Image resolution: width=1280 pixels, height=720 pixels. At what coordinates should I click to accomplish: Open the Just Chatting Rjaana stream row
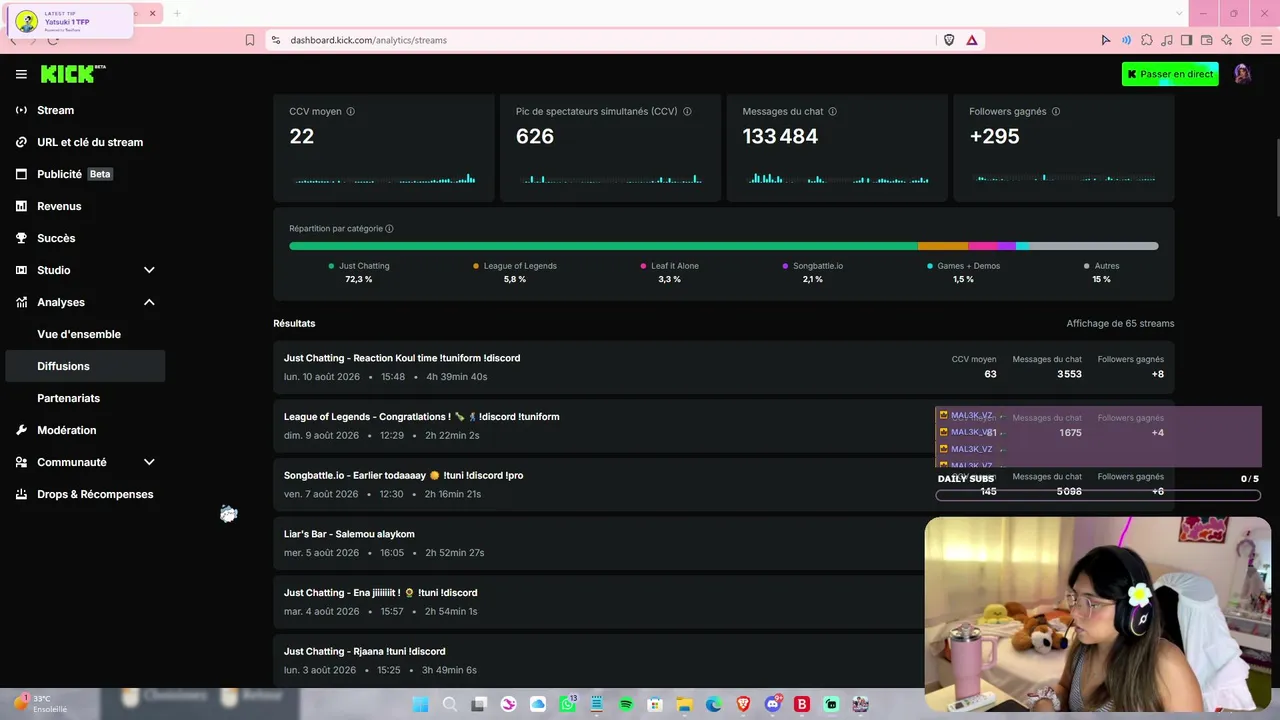tap(724, 660)
